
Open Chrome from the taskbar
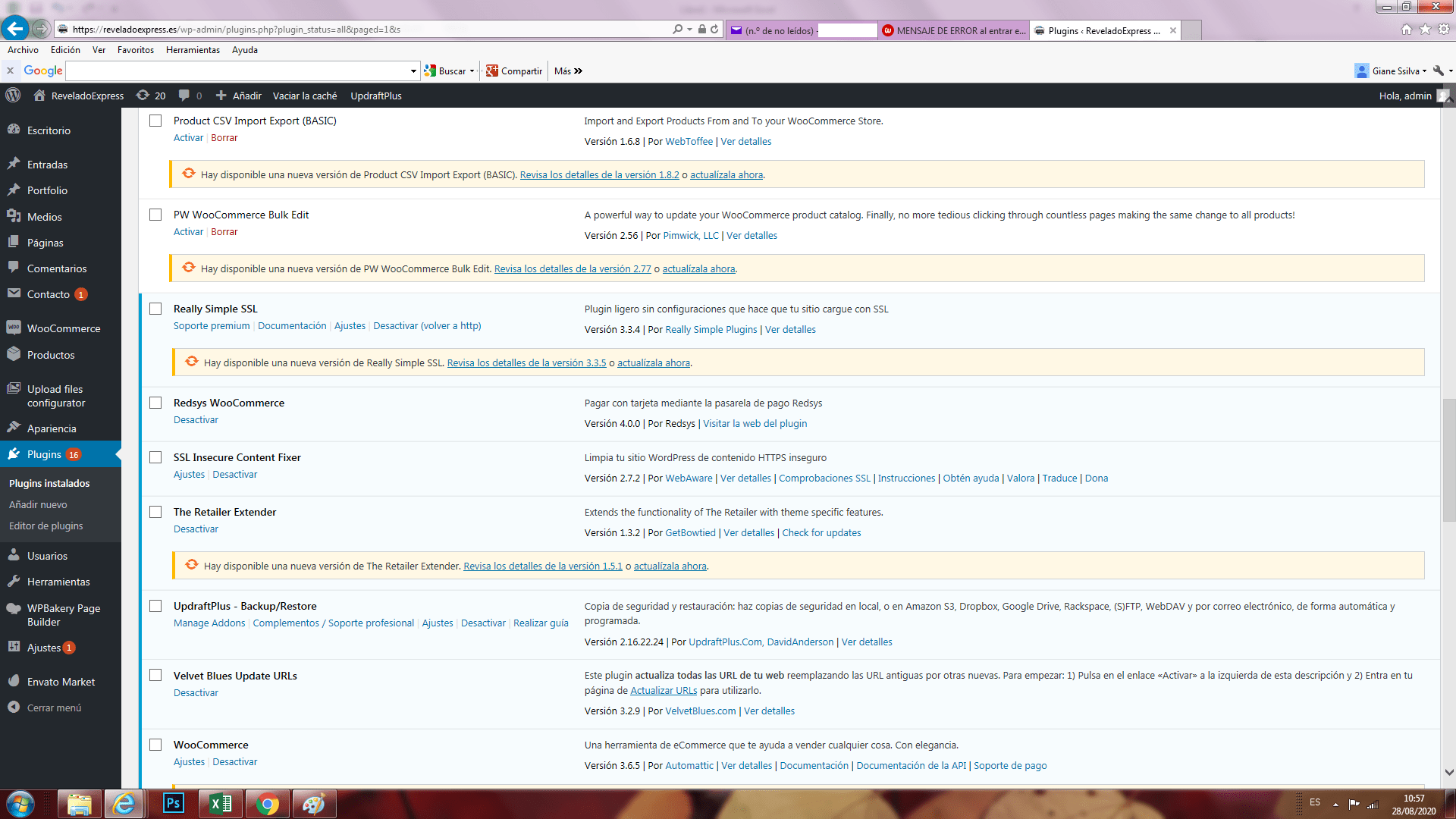(267, 804)
